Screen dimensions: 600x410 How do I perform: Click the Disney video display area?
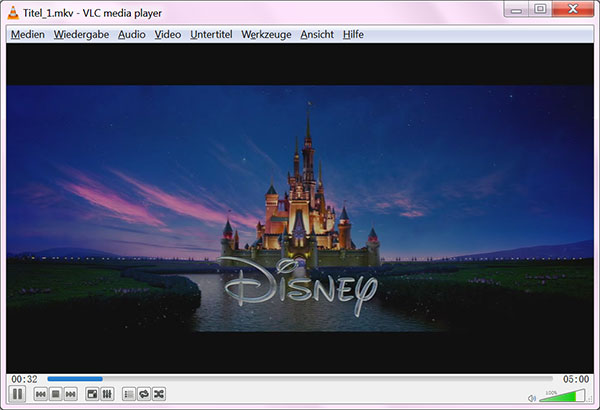[x=300, y=209]
